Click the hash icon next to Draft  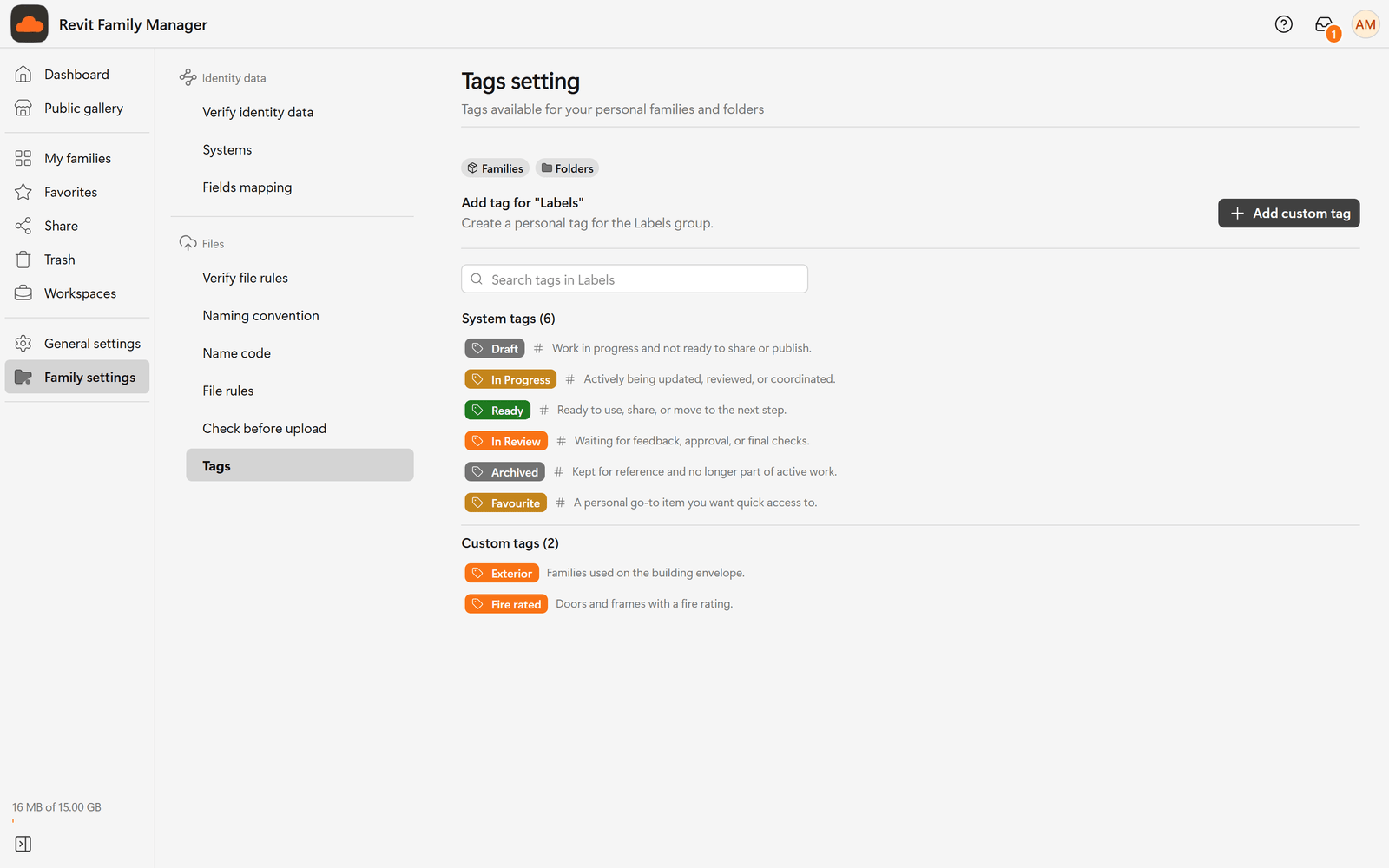(538, 348)
